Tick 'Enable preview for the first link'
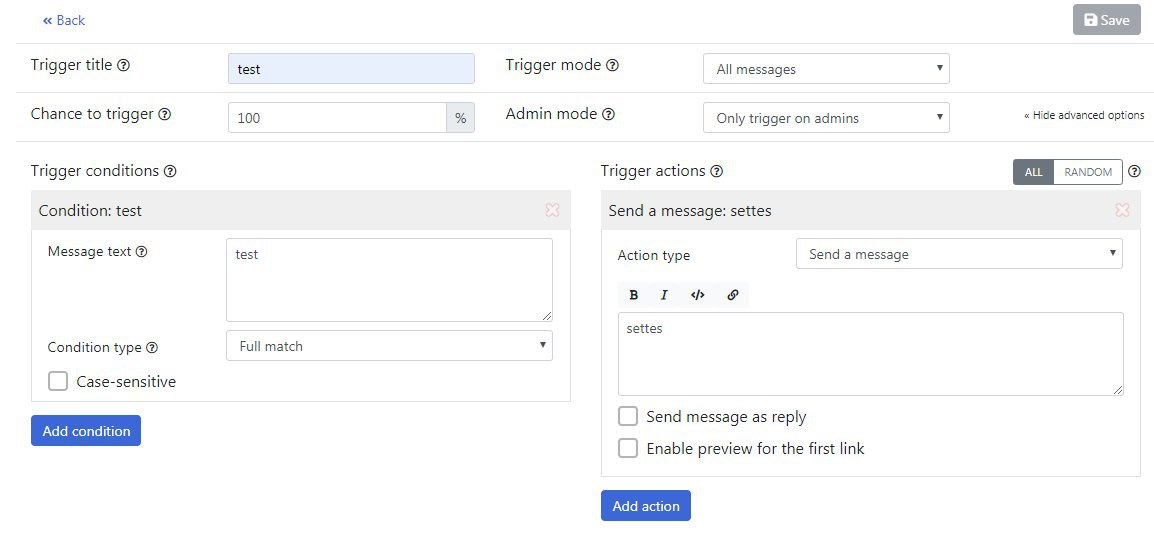This screenshot has height=547, width=1154. click(628, 448)
